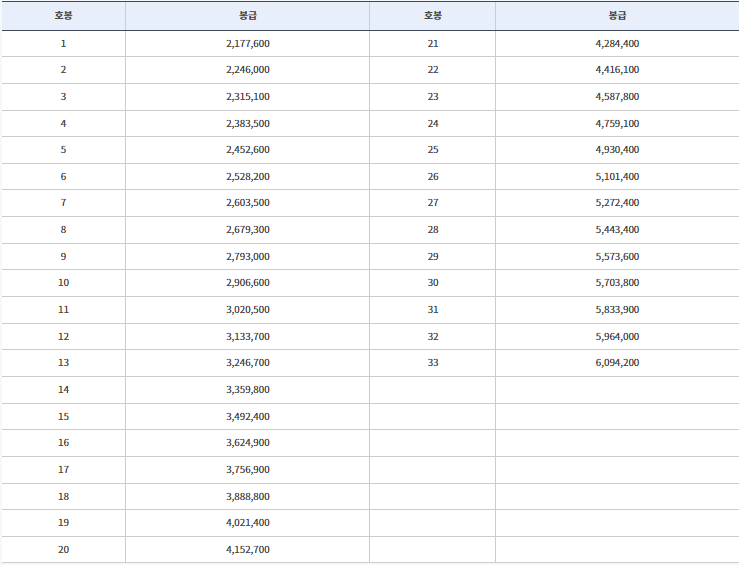This screenshot has height=565, width=739.
Task: Select the value 4,416,100
Action: [617, 70]
